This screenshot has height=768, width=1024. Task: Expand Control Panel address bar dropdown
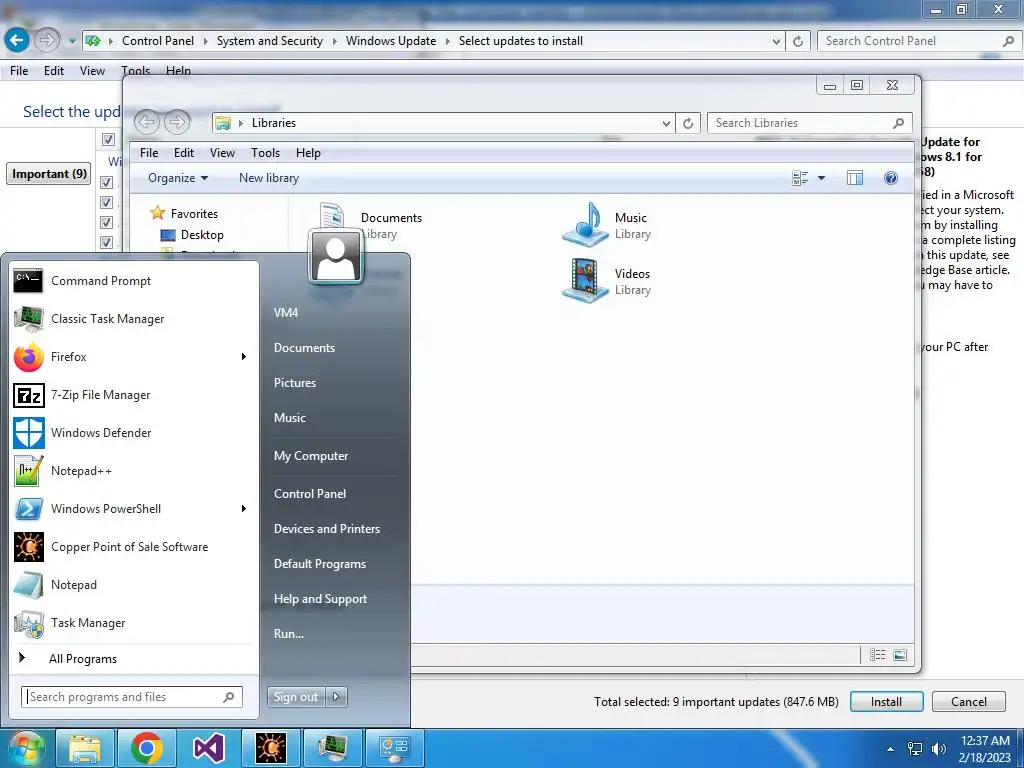click(776, 41)
